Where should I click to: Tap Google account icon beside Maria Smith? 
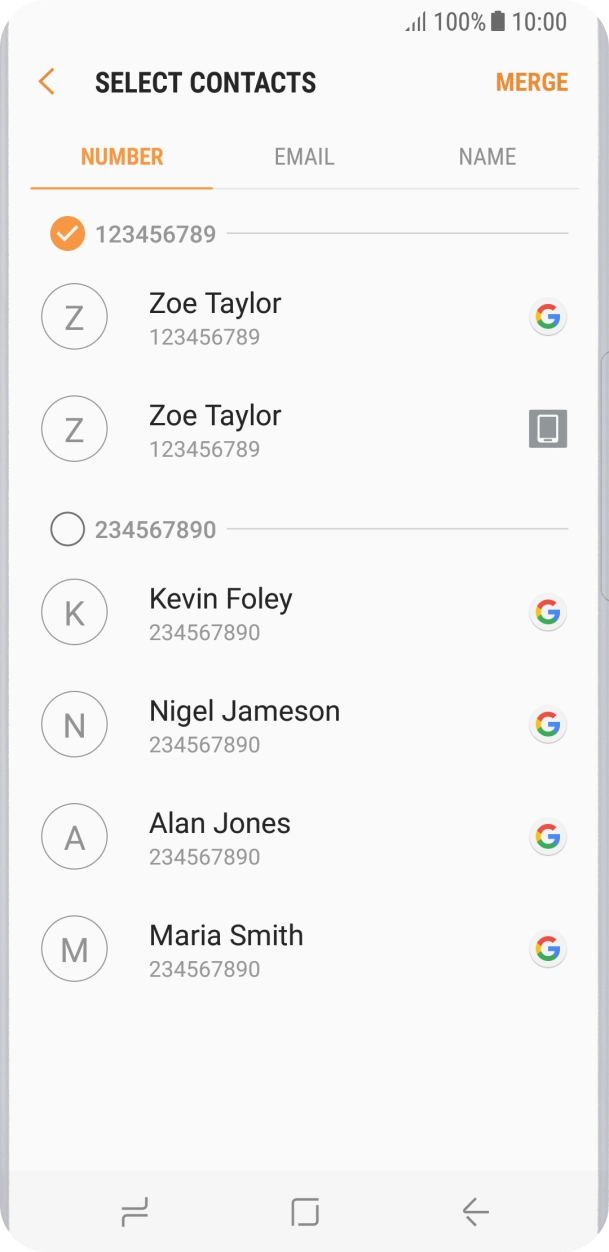point(547,948)
